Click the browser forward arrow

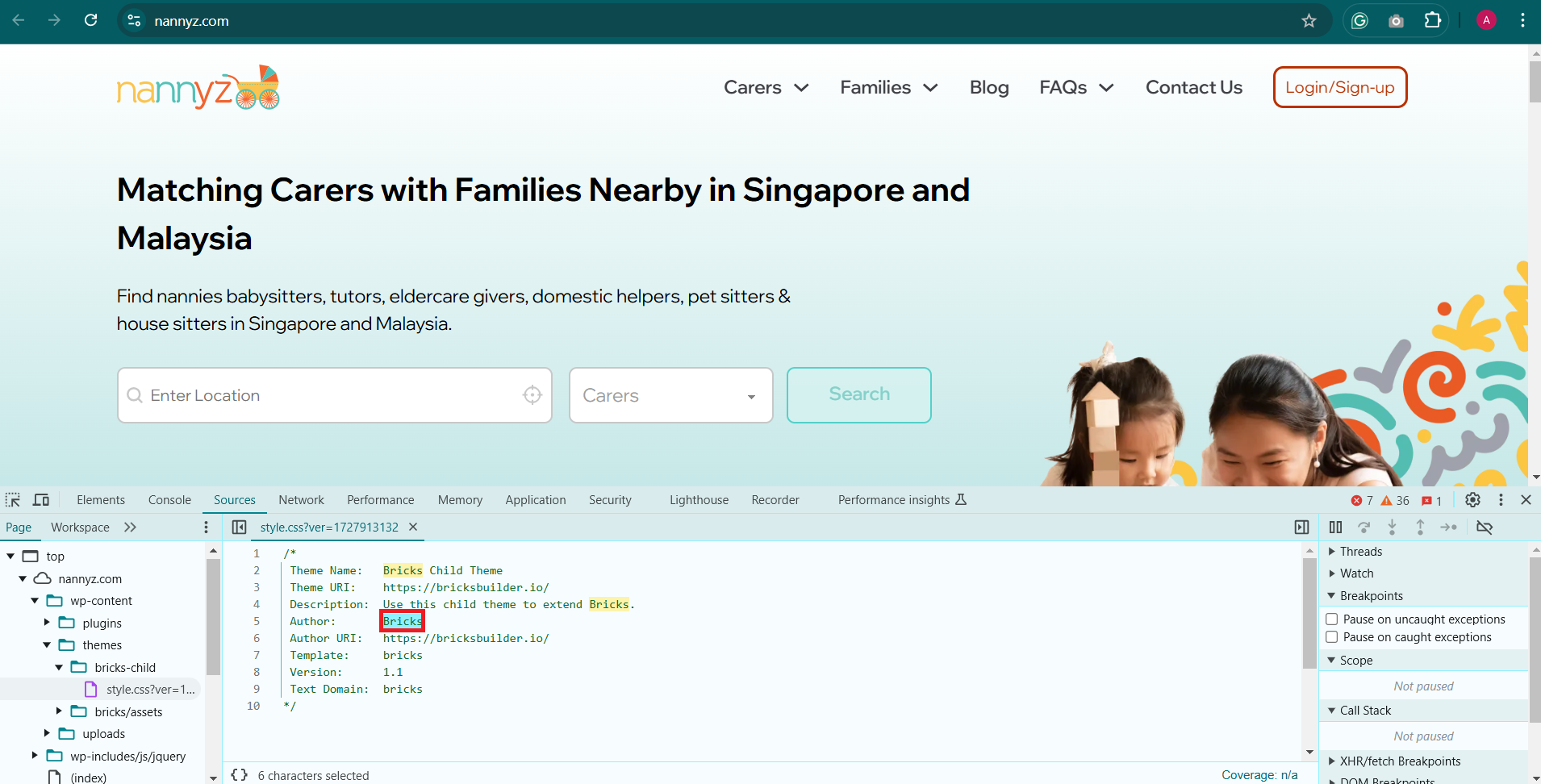[54, 20]
